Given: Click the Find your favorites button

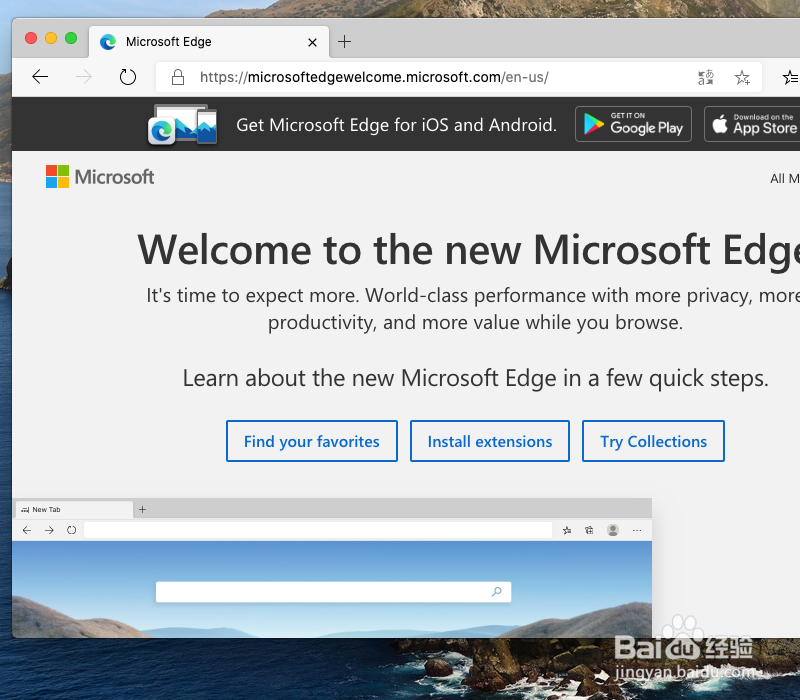Looking at the screenshot, I should 312,441.
